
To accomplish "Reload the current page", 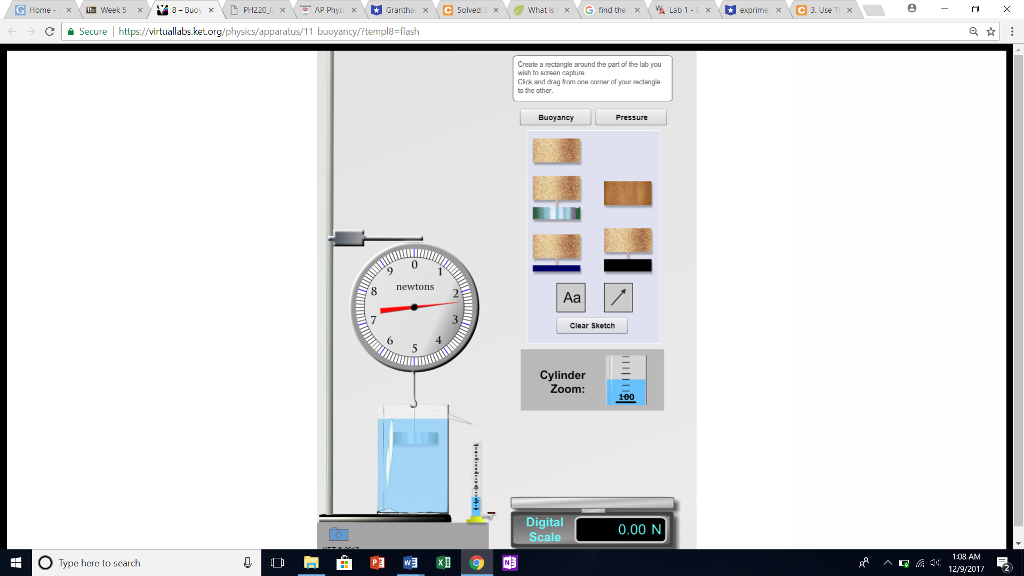I will pyautogui.click(x=49, y=31).
